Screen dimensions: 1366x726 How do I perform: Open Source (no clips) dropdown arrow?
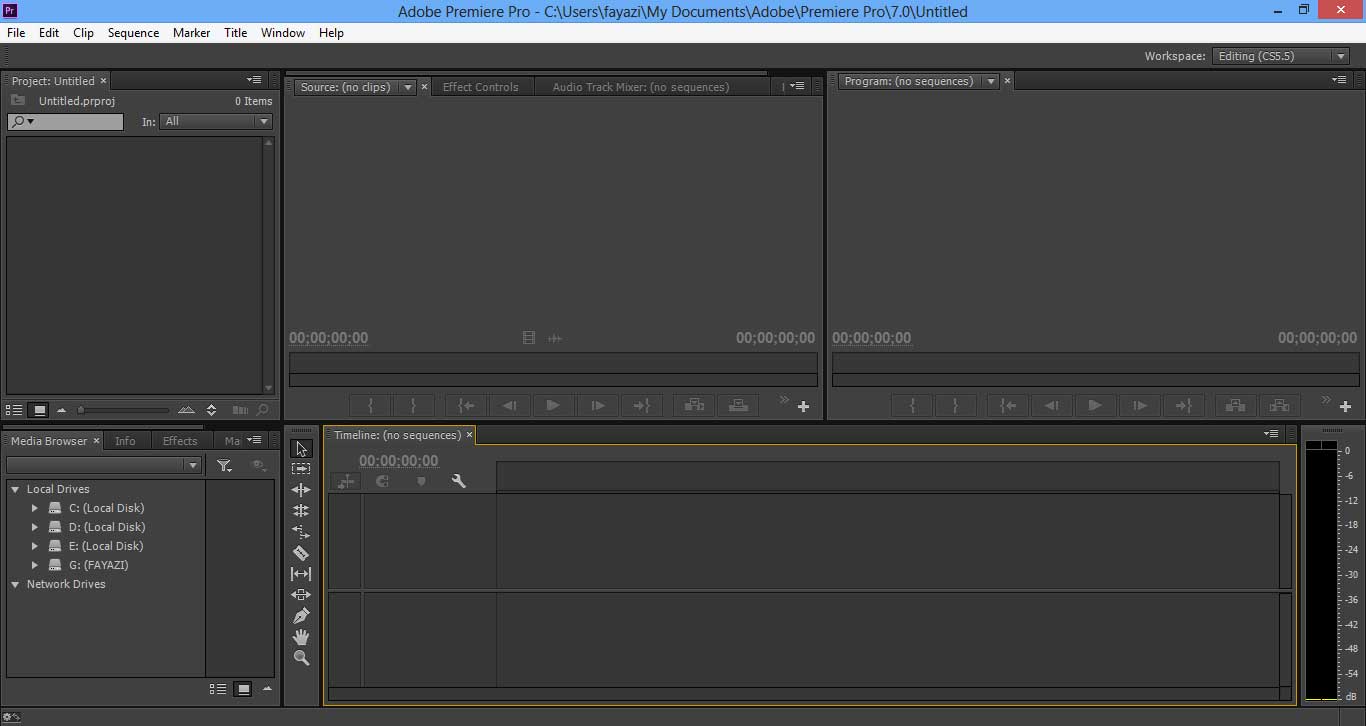tap(407, 87)
